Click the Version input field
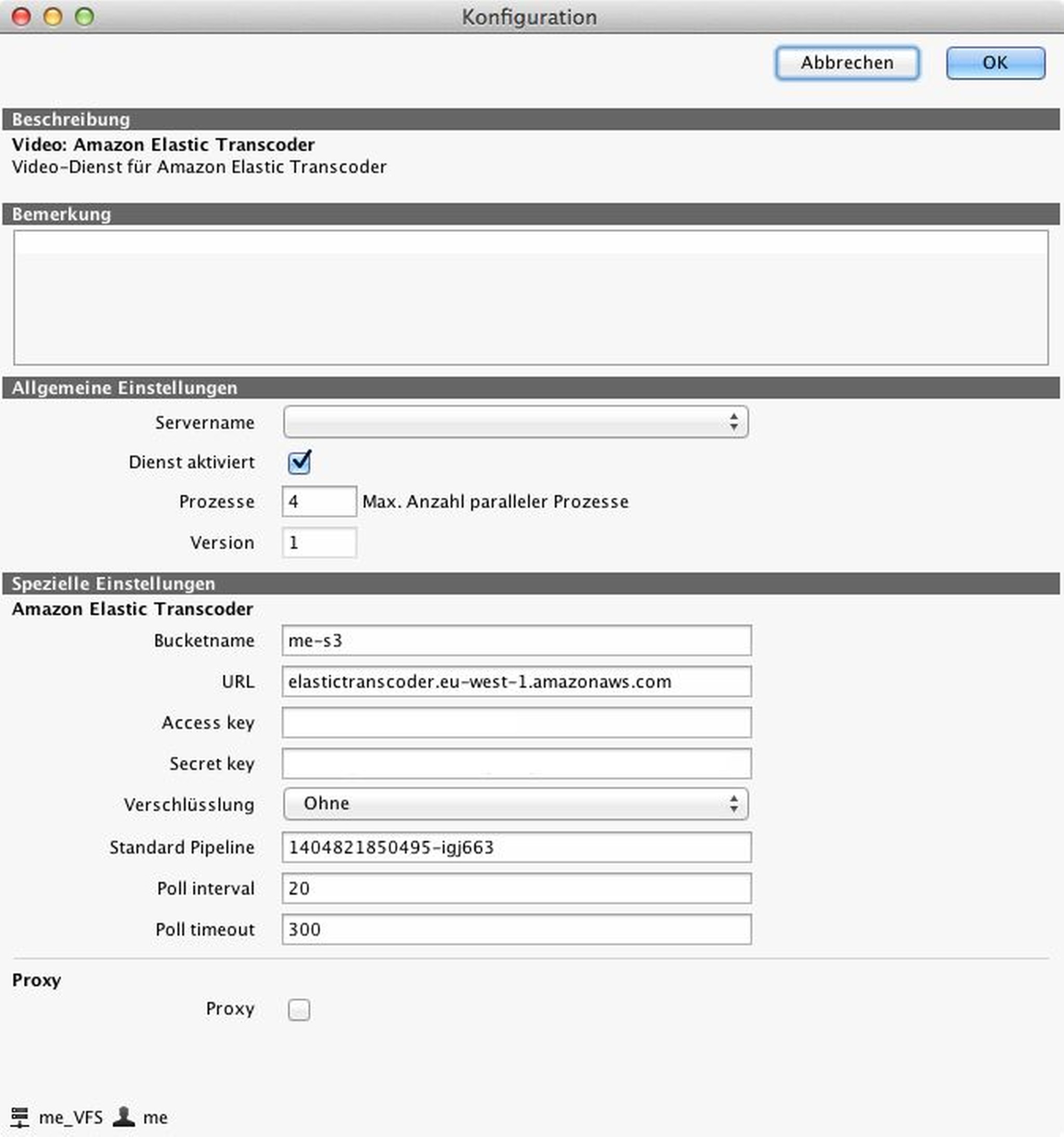Image resolution: width=1064 pixels, height=1137 pixels. [319, 542]
